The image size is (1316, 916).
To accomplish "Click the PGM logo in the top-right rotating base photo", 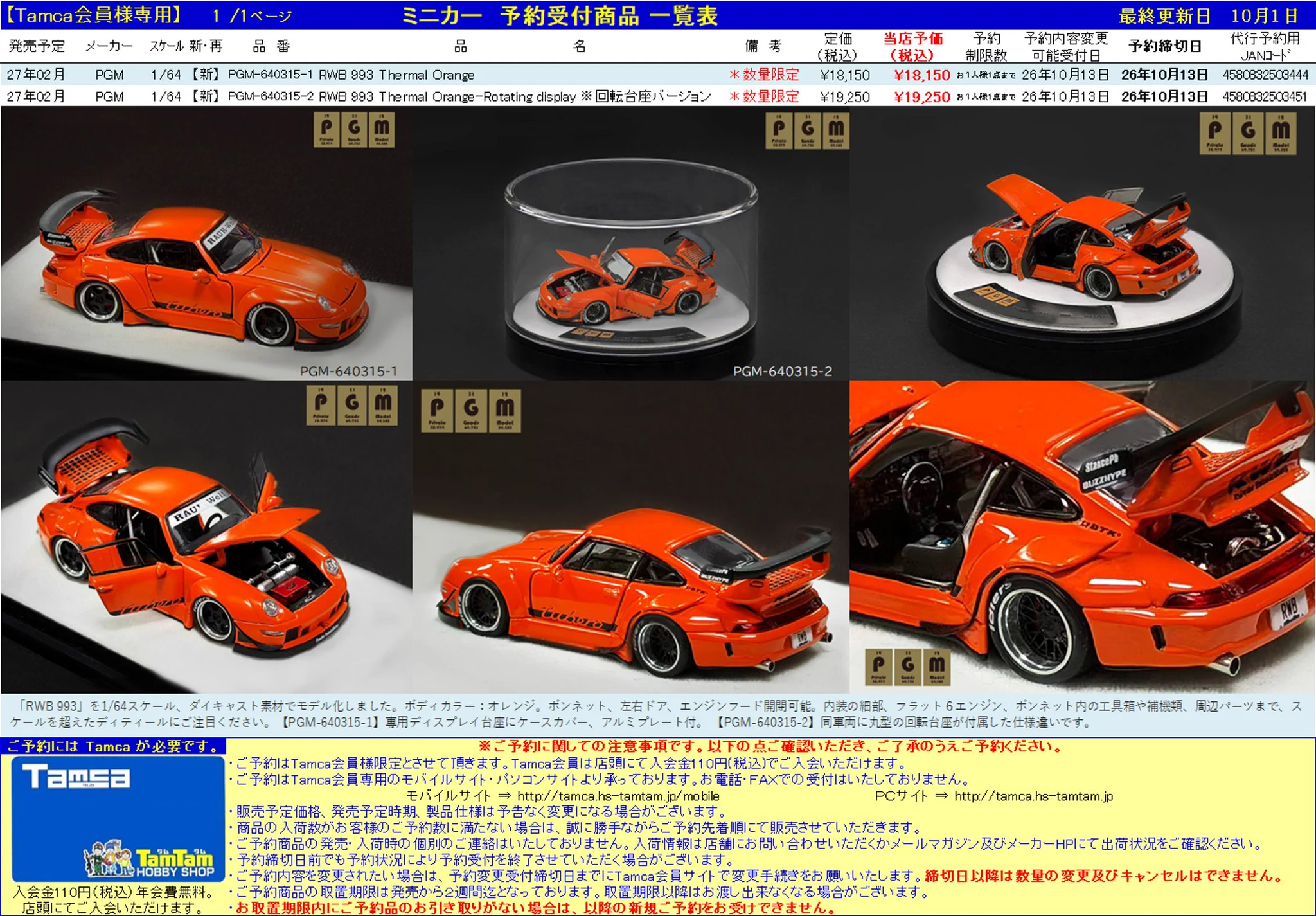I will tap(1248, 133).
